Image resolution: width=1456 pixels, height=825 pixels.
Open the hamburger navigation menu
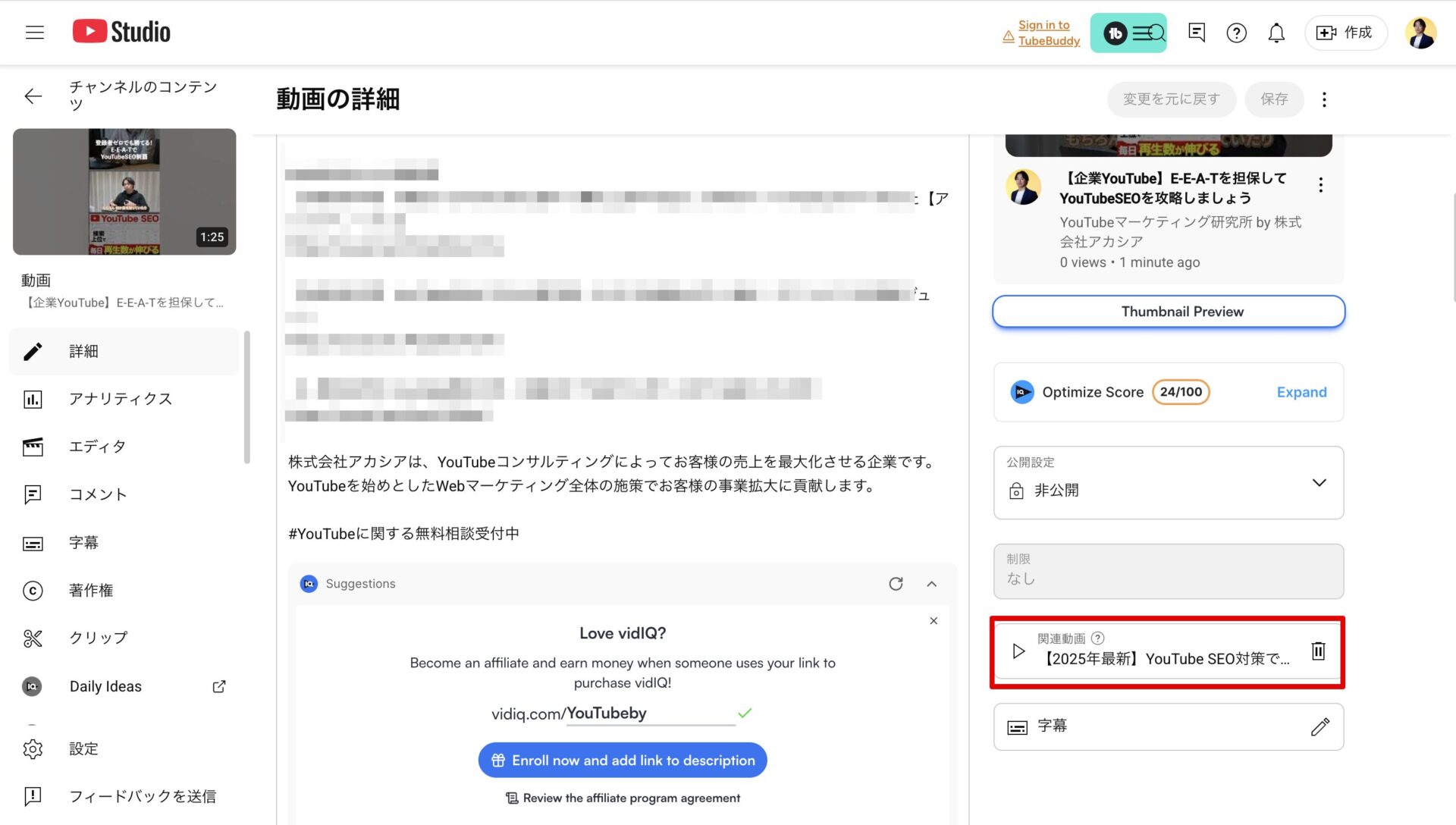pyautogui.click(x=35, y=33)
